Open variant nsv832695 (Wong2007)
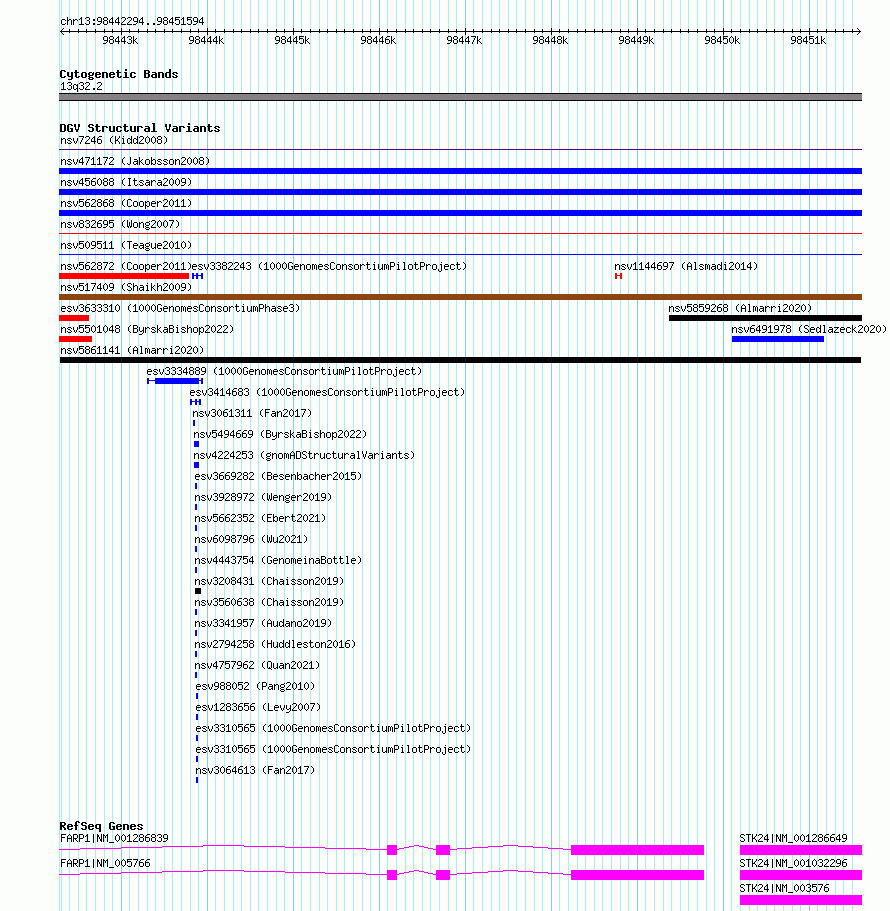 [x=120, y=224]
